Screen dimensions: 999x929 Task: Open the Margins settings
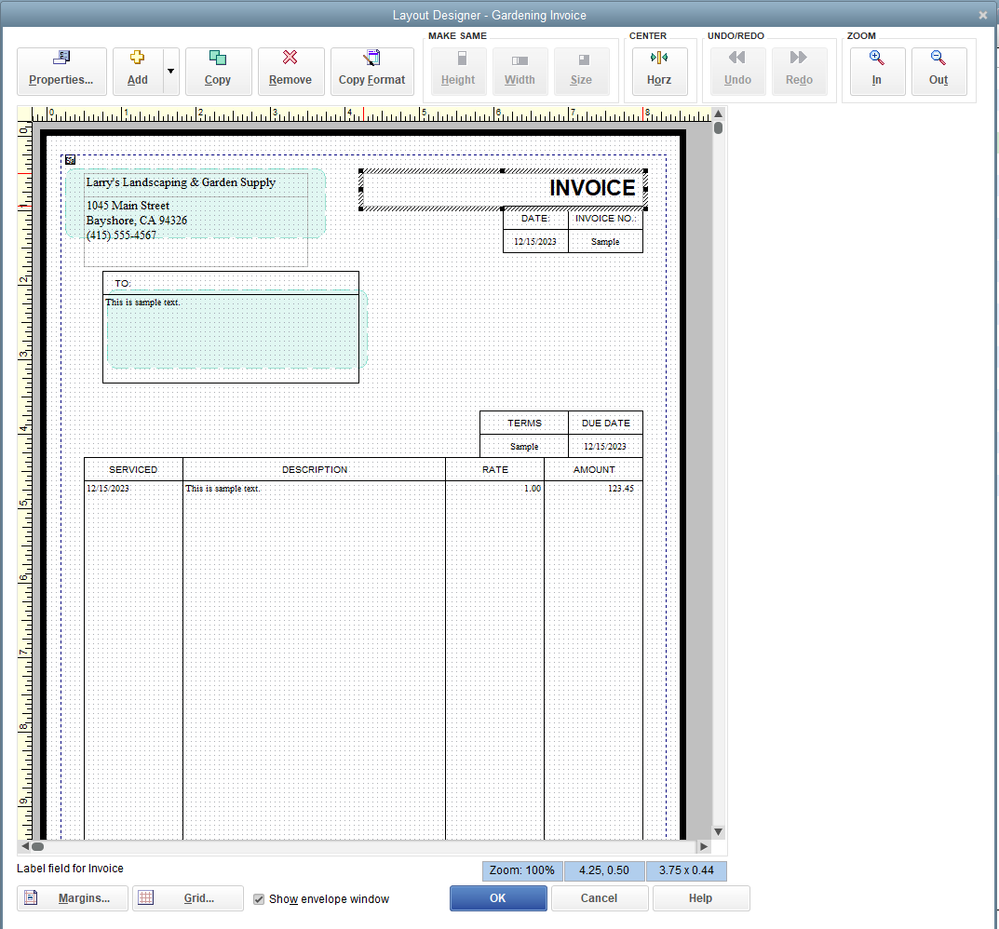(71, 898)
